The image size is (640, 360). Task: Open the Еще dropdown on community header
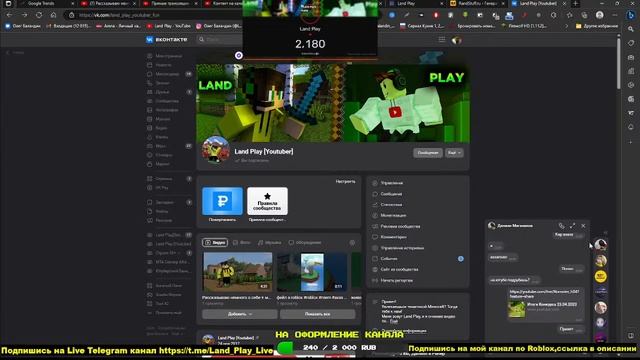(x=454, y=153)
